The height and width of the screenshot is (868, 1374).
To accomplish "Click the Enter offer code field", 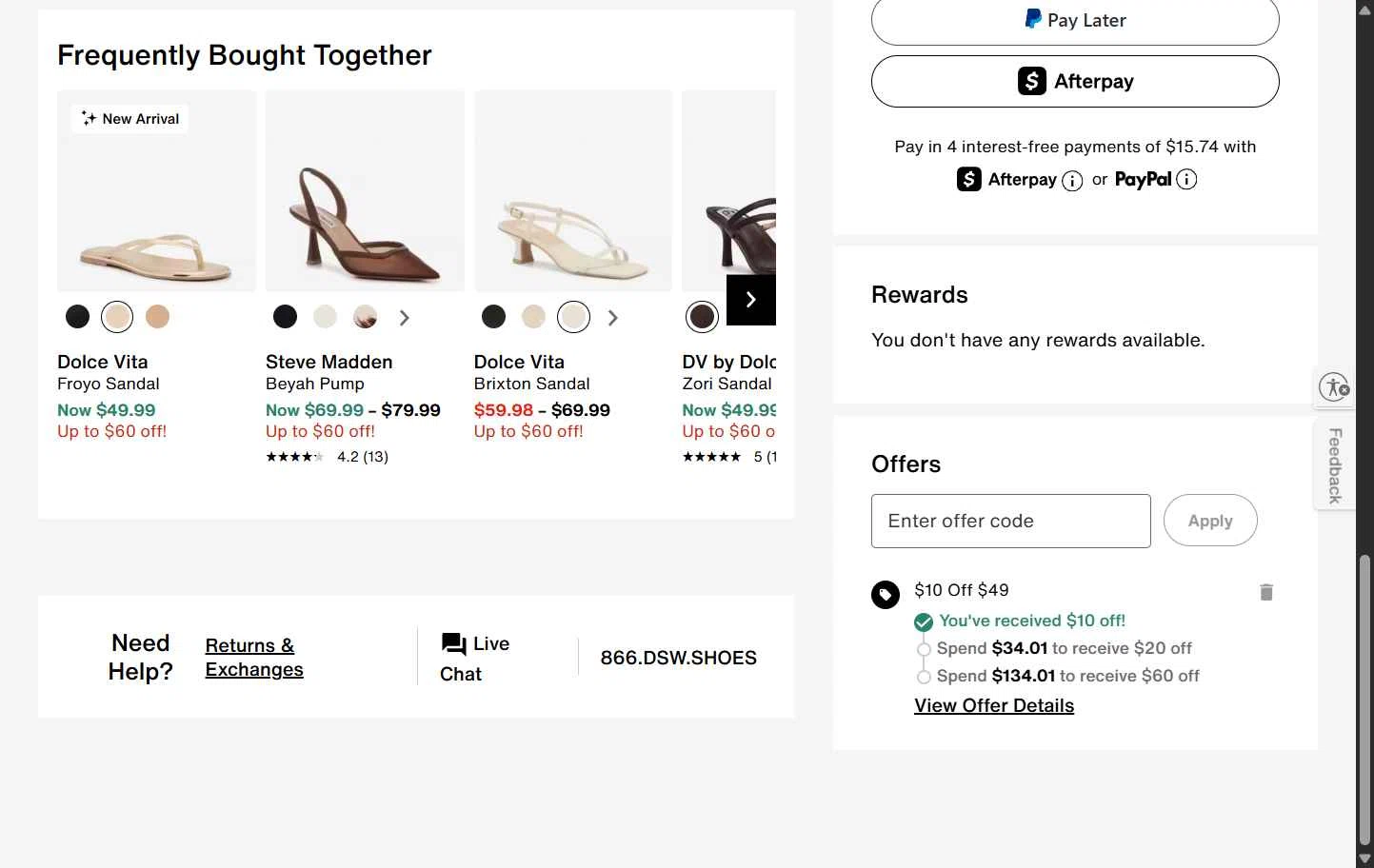I will click(x=1010, y=521).
